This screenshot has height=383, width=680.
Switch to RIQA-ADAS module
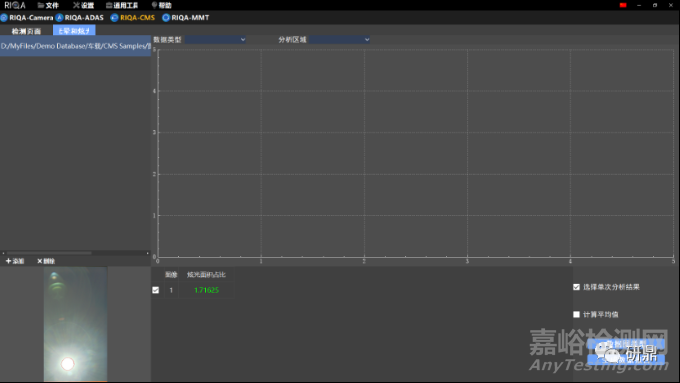point(84,18)
